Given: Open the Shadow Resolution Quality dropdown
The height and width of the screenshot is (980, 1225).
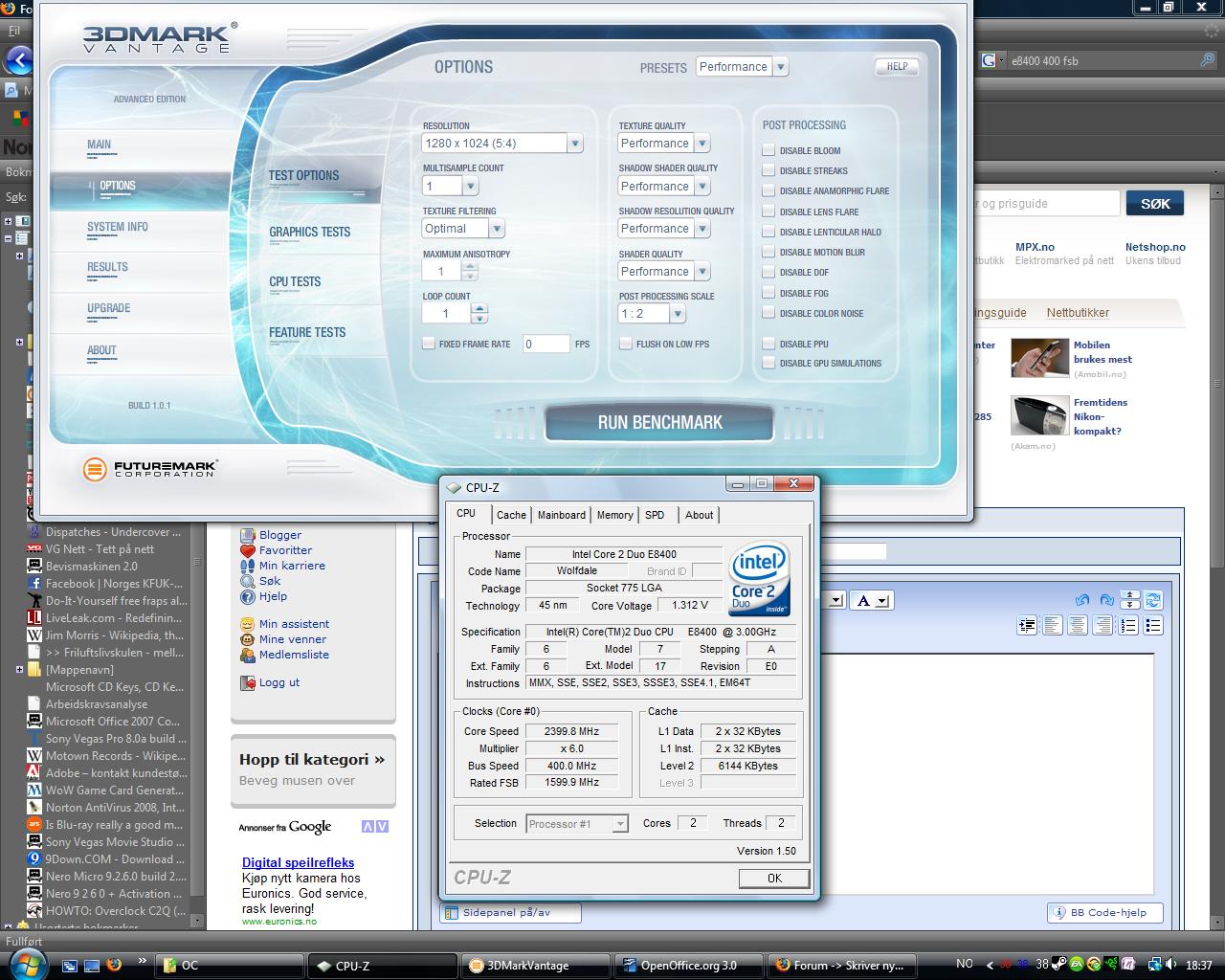Looking at the screenshot, I should (664, 229).
